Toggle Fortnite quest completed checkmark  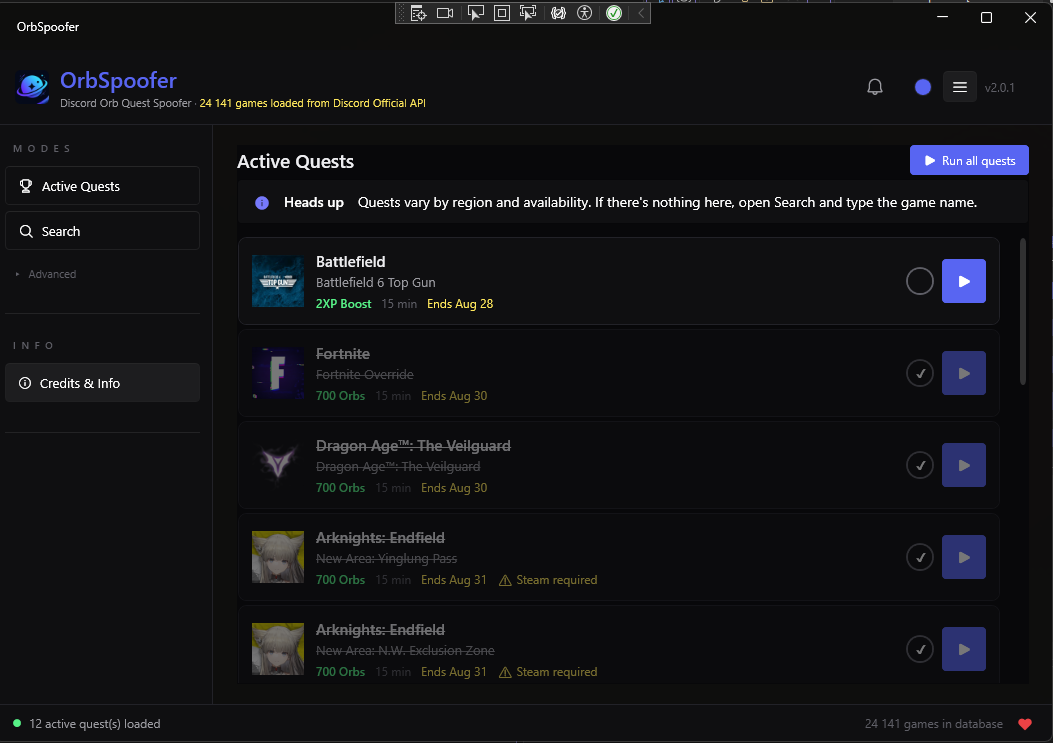(919, 373)
